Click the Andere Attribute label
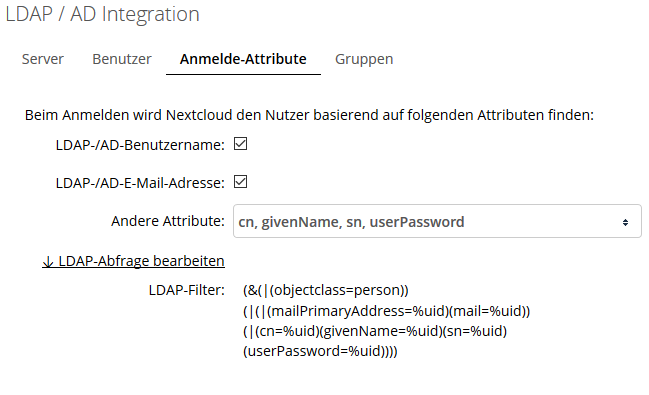This screenshot has width=649, height=395. (168, 221)
